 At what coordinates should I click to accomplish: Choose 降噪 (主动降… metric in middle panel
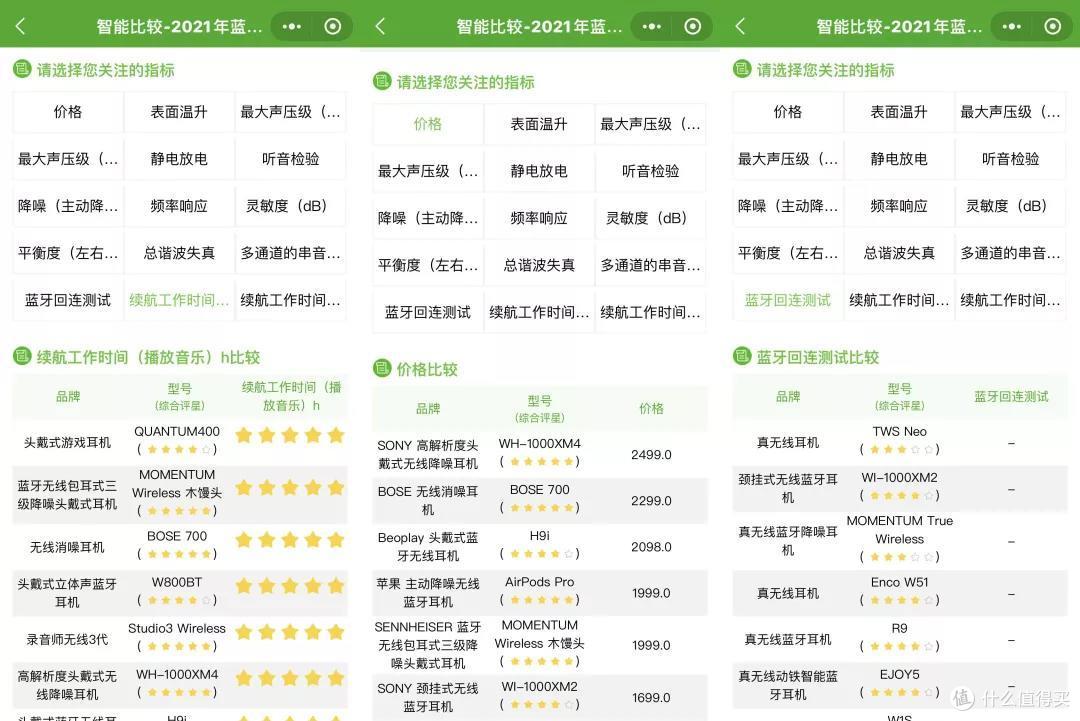[x=428, y=218]
